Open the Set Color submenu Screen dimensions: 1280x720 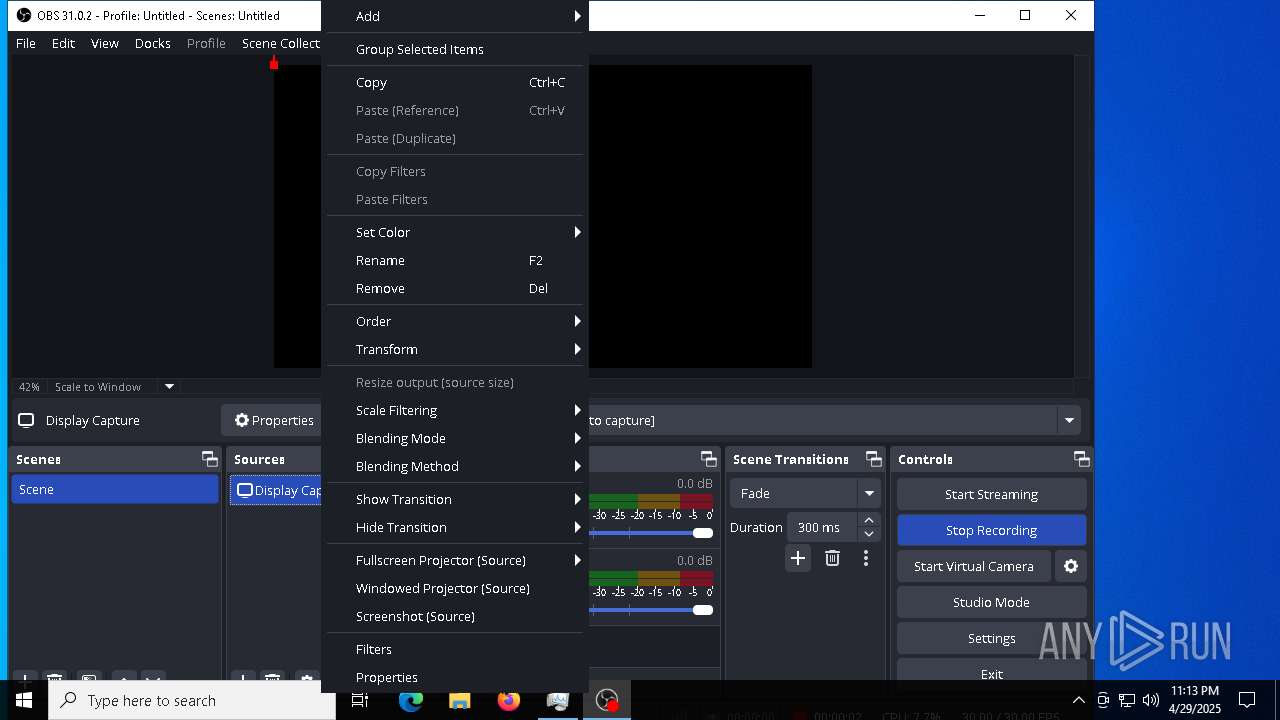point(455,232)
